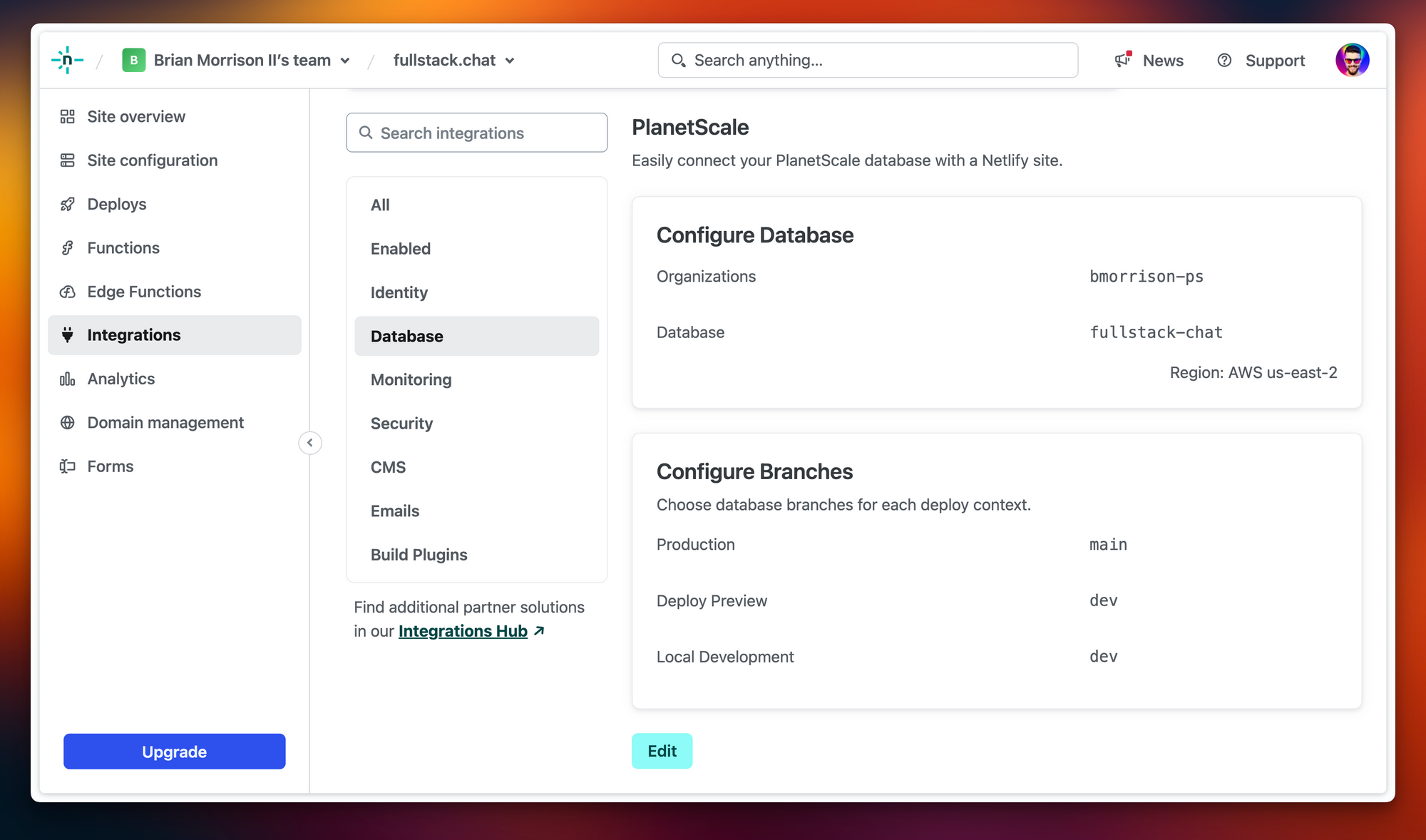This screenshot has height=840, width=1426.
Task: Click the user profile avatar
Action: click(x=1353, y=60)
